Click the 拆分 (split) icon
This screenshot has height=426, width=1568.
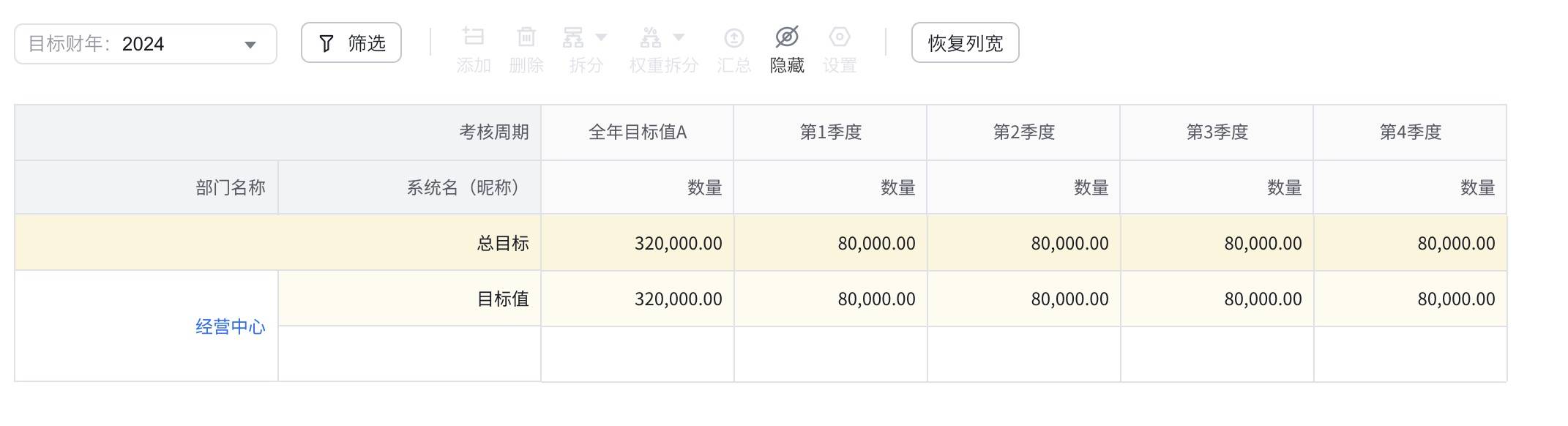[x=573, y=37]
